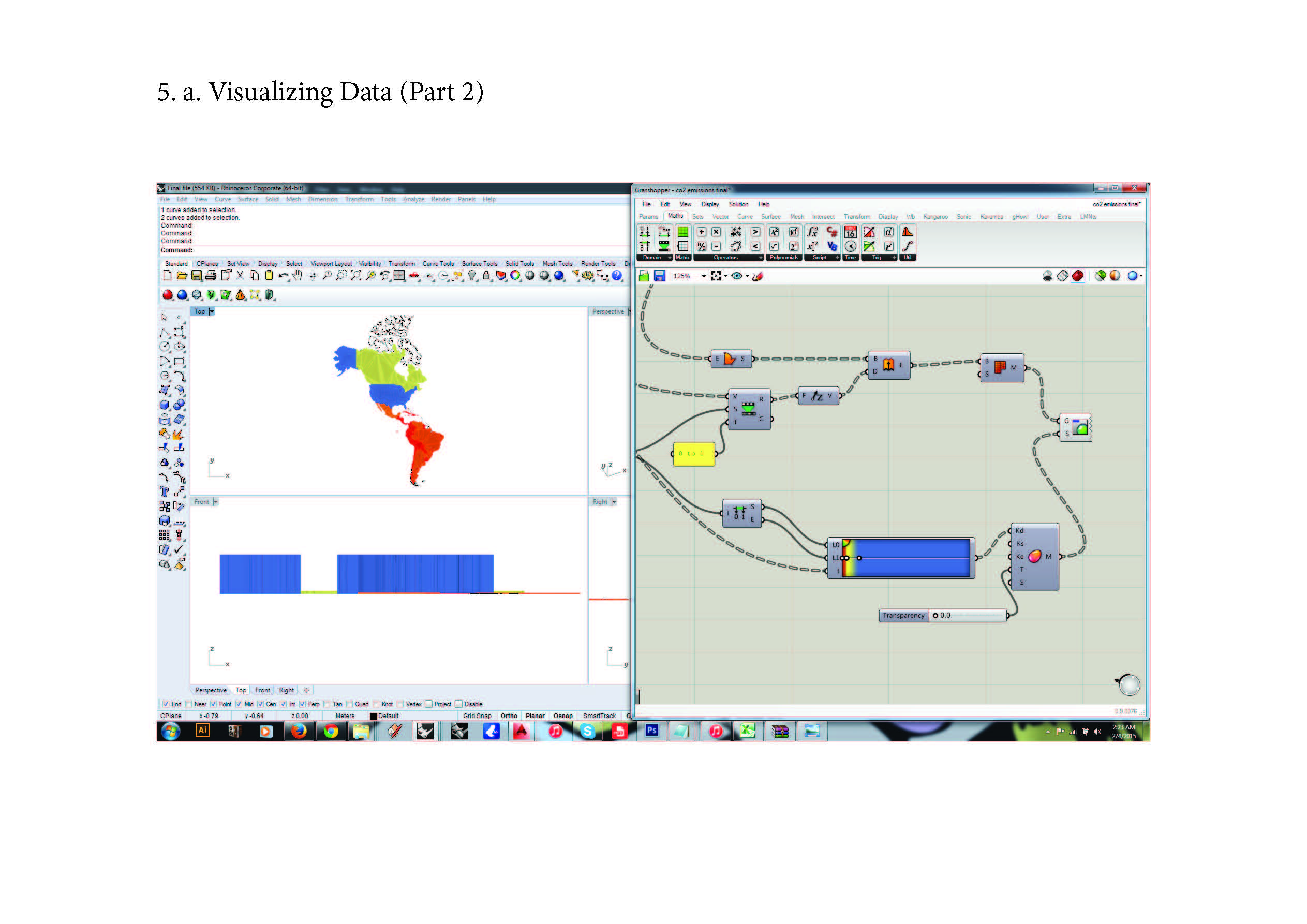Click the Grasshopper save file icon
The image size is (1307, 924).
[x=659, y=276]
